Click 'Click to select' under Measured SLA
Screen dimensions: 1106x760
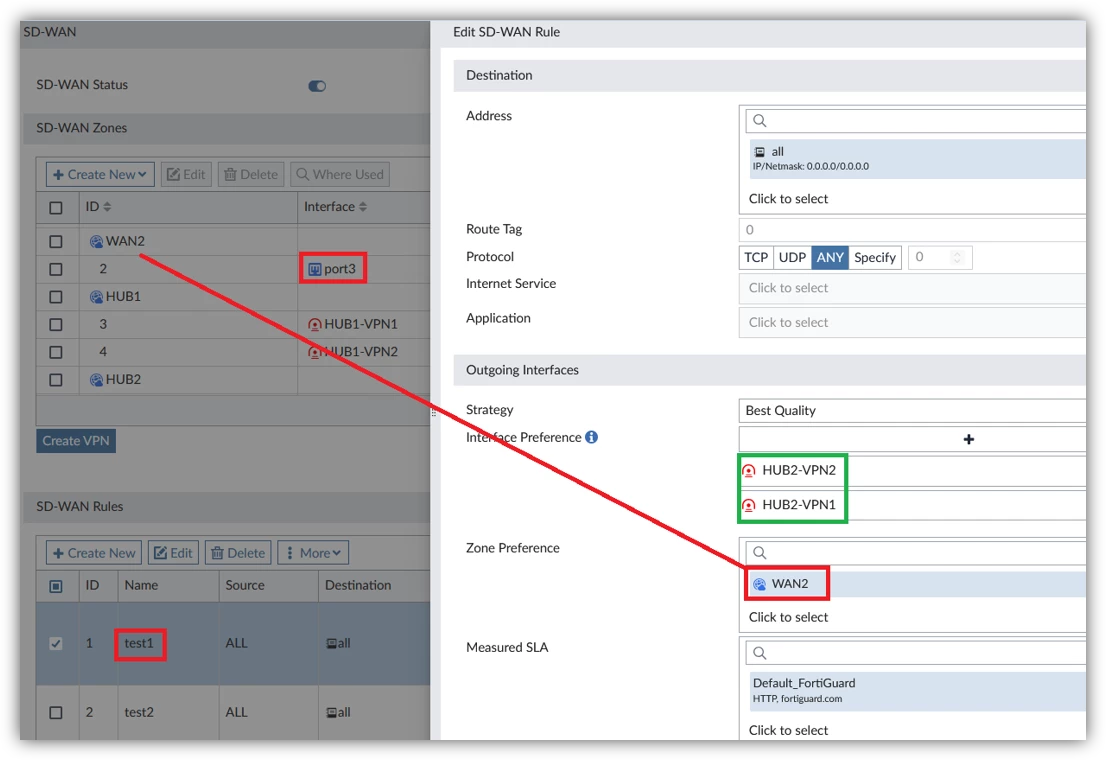[x=788, y=730]
